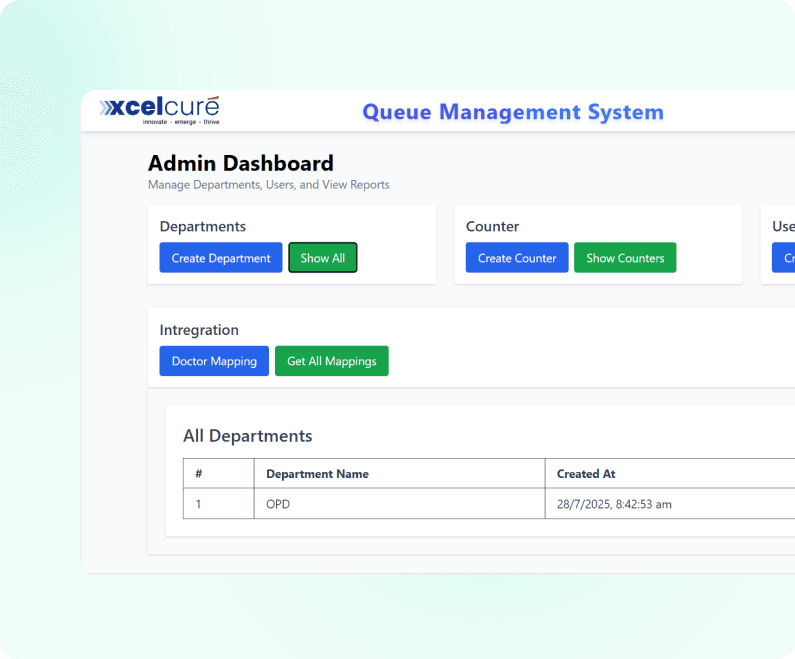The image size is (795, 659).
Task: Click the Create Counter button
Action: click(517, 258)
